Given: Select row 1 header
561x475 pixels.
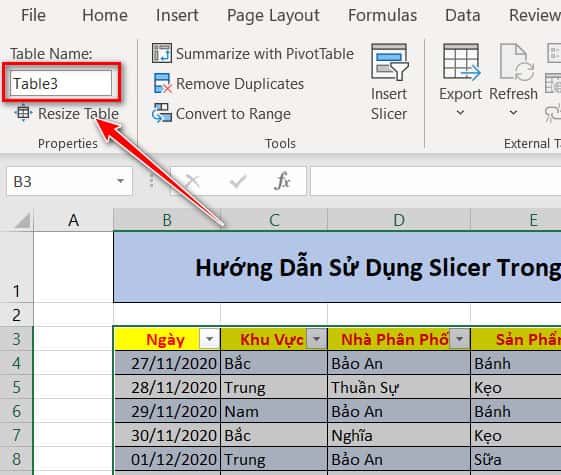Looking at the screenshot, I should (x=16, y=267).
